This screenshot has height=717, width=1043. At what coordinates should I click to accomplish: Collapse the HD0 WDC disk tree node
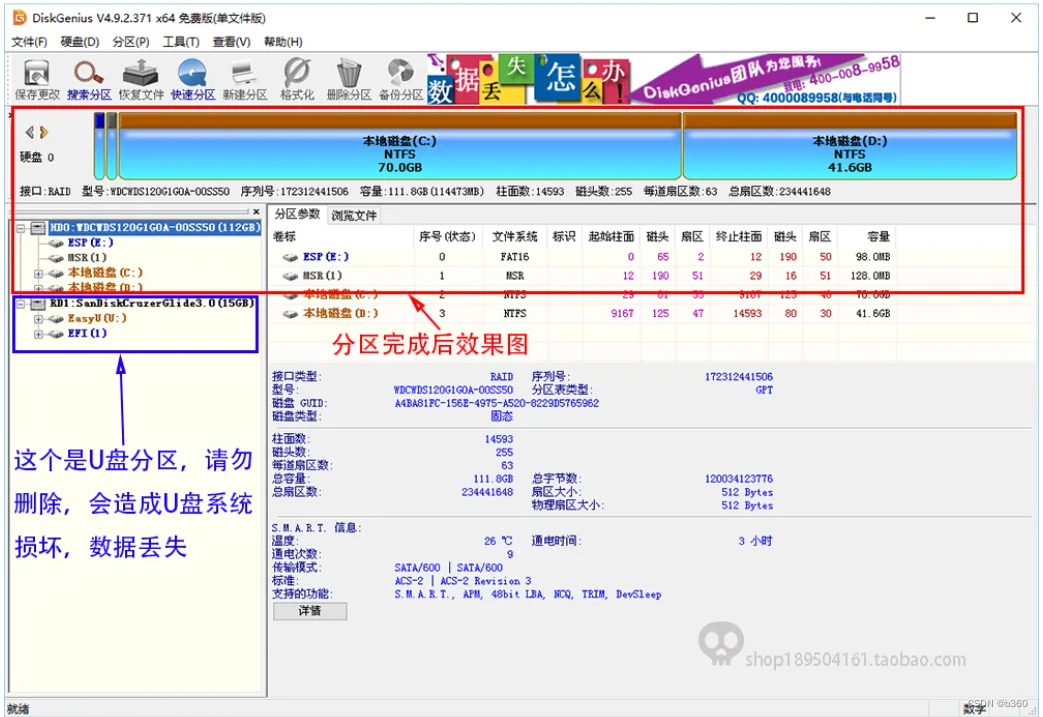[21, 227]
